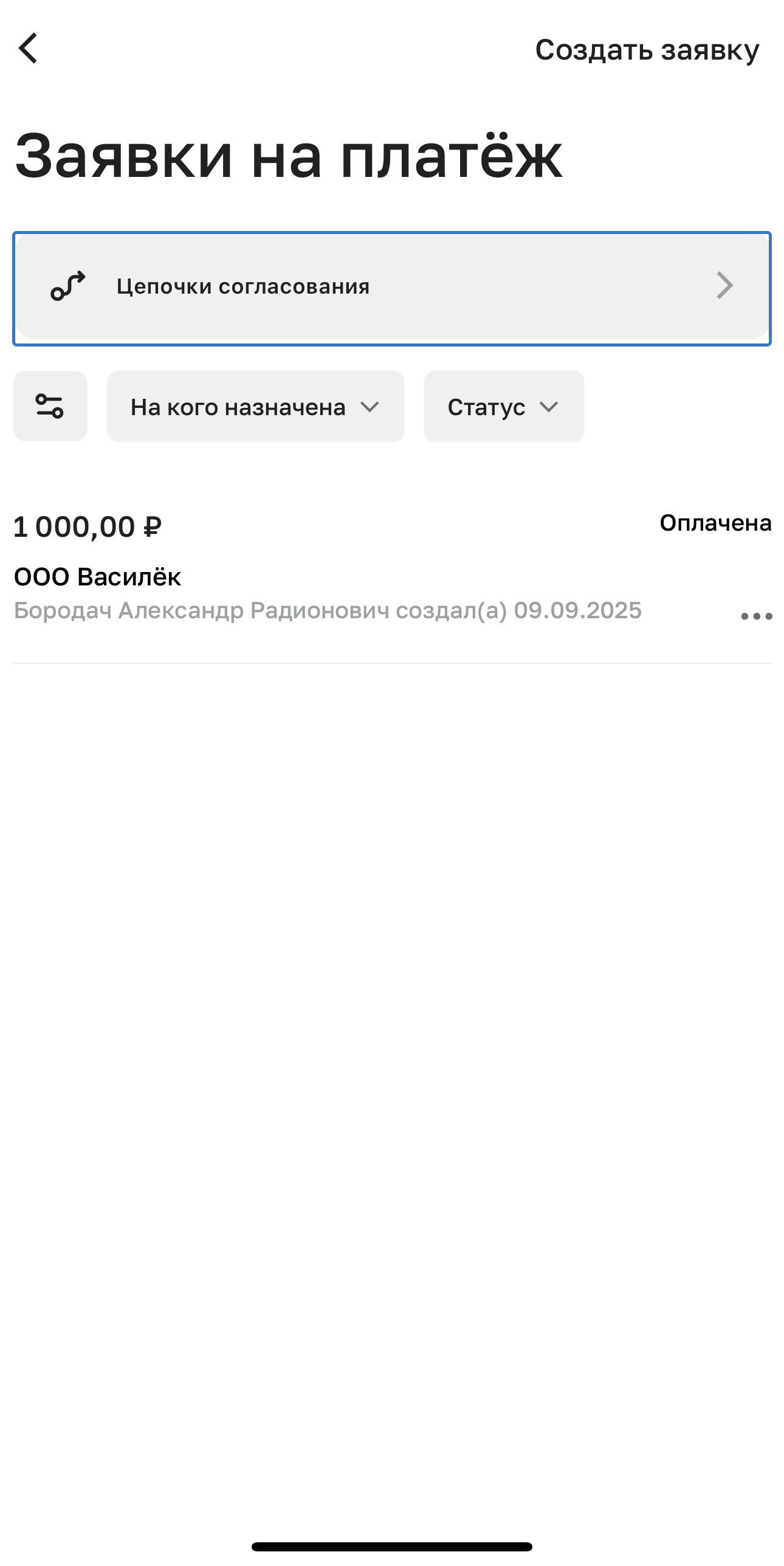The height and width of the screenshot is (1566, 784).
Task: Click the chevron next to Статус
Action: pyautogui.click(x=548, y=407)
